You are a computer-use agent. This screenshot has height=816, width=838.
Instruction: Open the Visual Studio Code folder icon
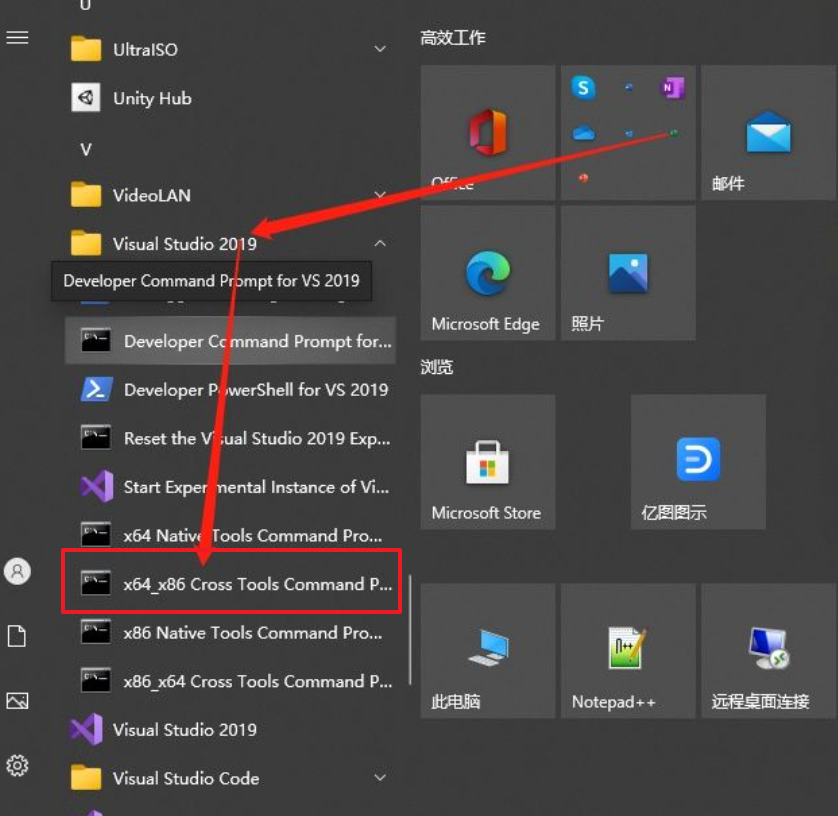(x=86, y=778)
